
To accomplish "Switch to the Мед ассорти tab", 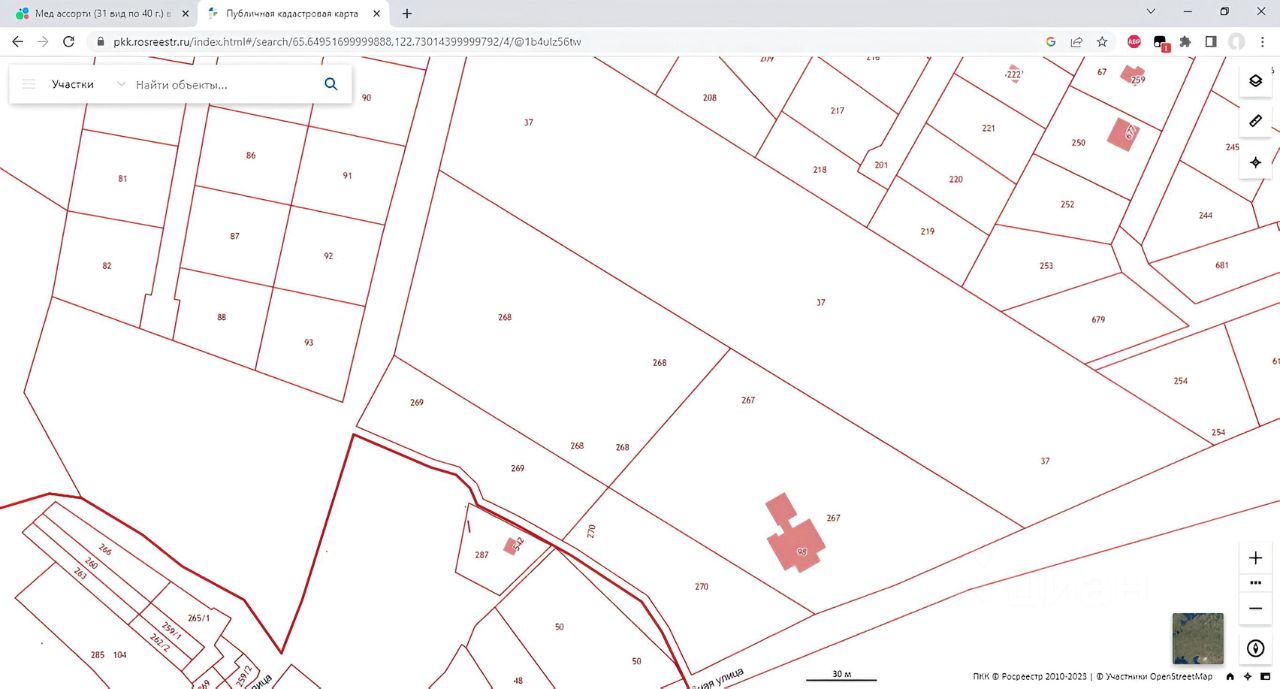I will point(100,13).
